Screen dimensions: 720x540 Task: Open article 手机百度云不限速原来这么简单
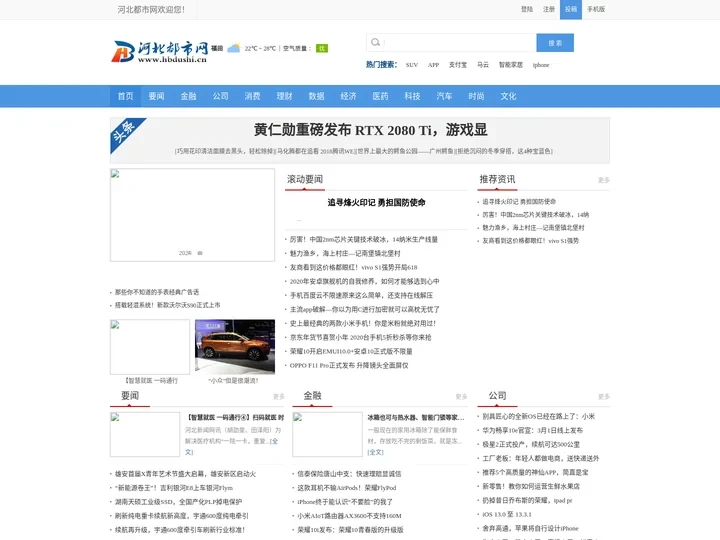point(361,295)
